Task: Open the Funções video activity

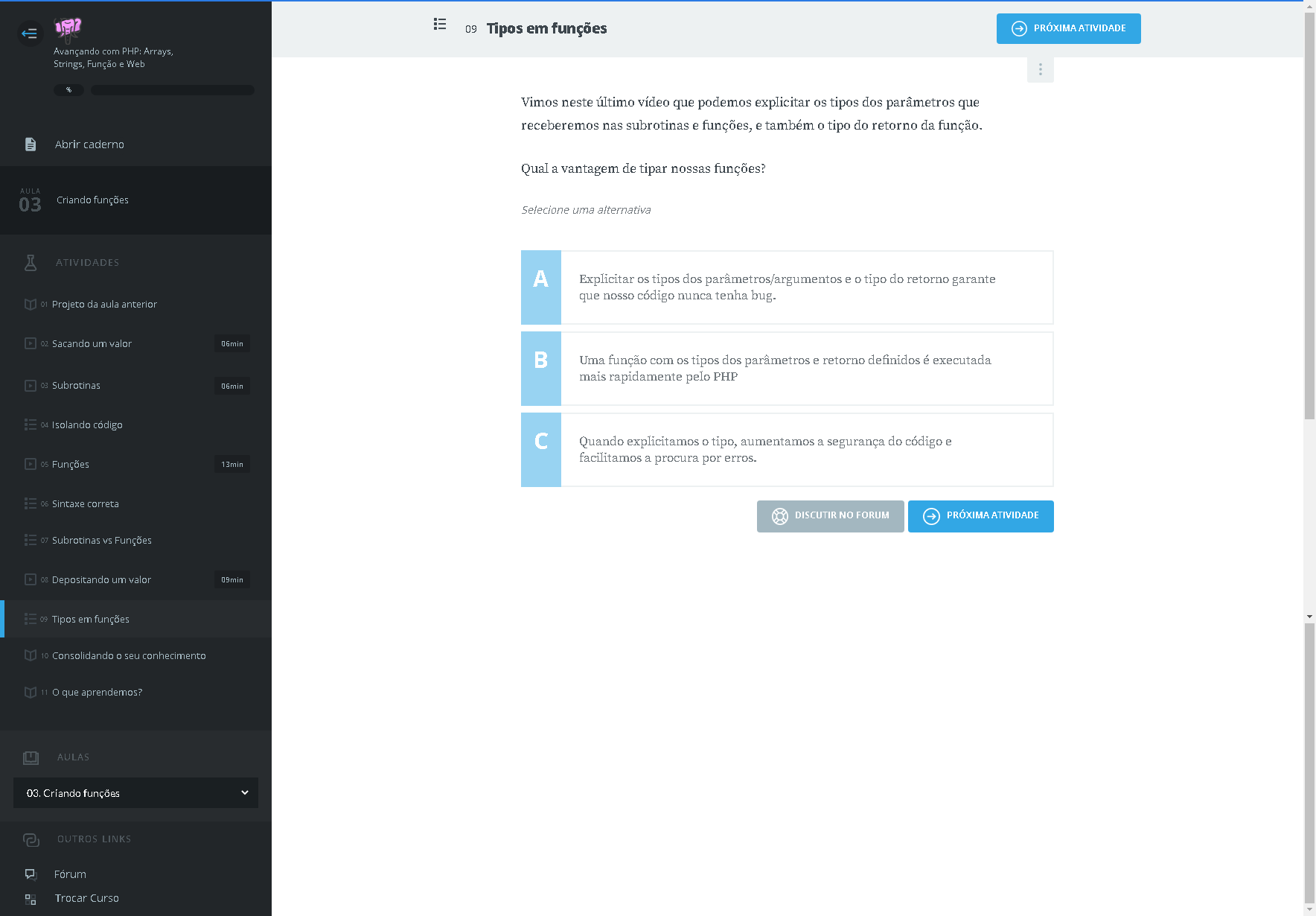Action: (71, 464)
